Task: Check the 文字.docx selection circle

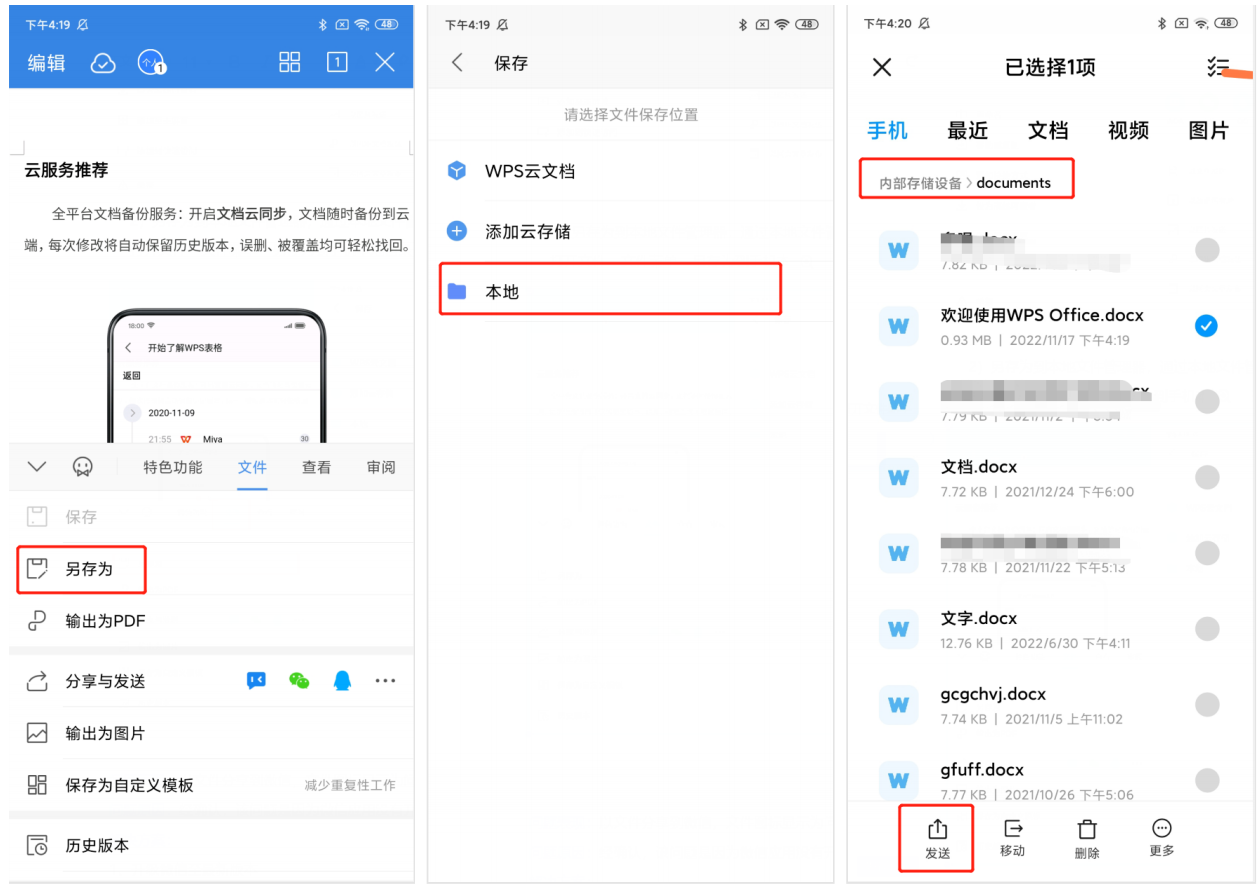Action: pos(1207,629)
